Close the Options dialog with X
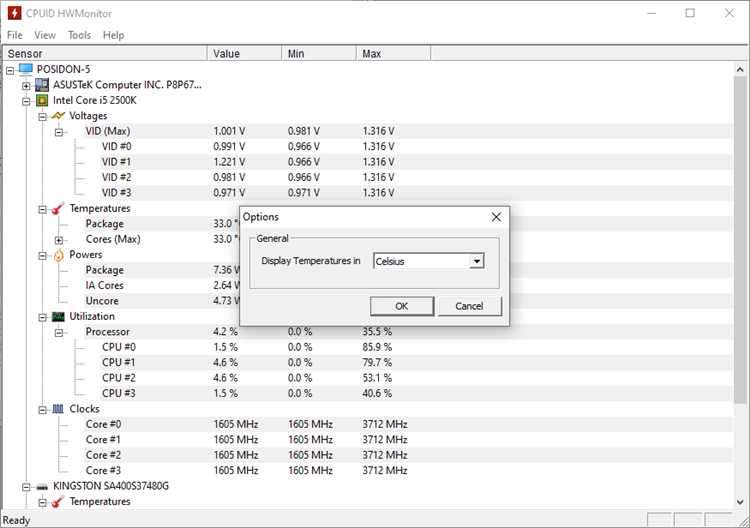 (496, 217)
